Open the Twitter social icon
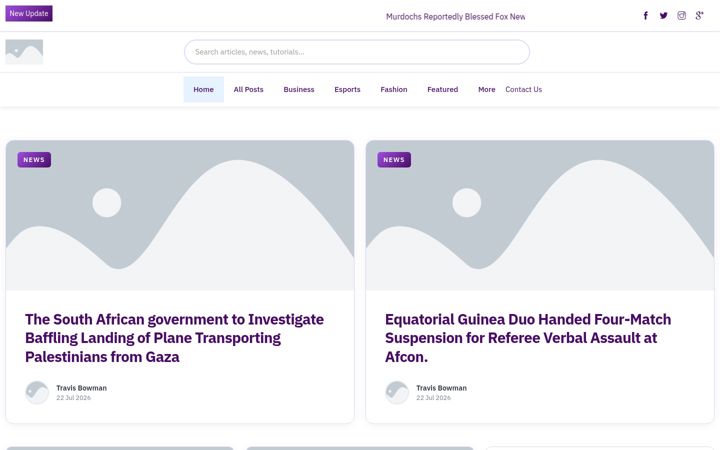This screenshot has width=720, height=450. (664, 16)
